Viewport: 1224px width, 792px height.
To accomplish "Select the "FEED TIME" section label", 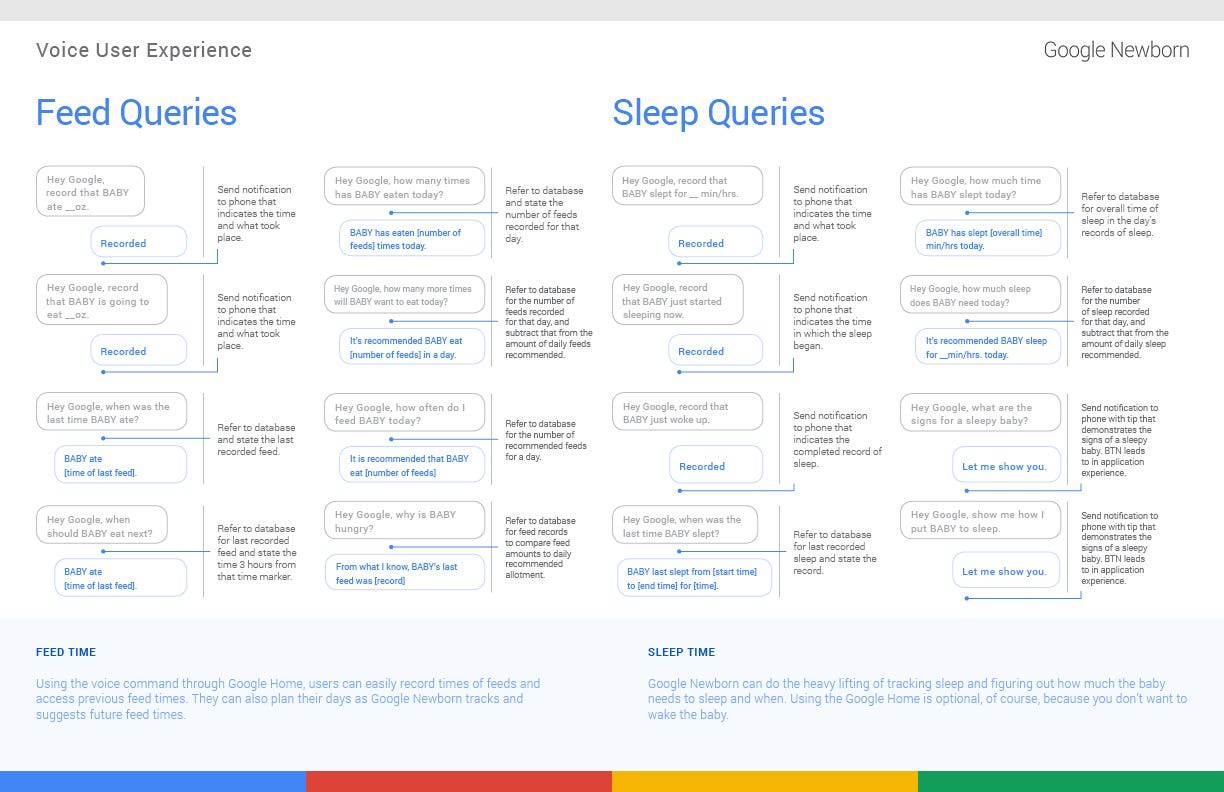I will 66,652.
